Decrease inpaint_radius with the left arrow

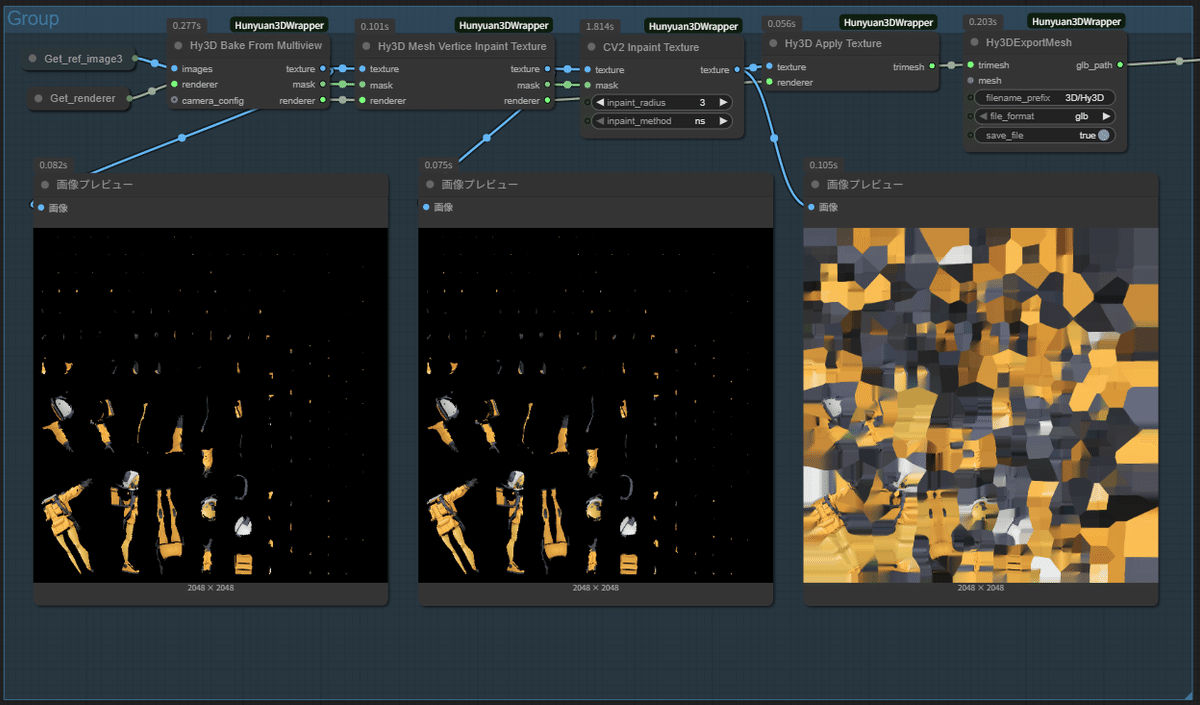pos(599,101)
